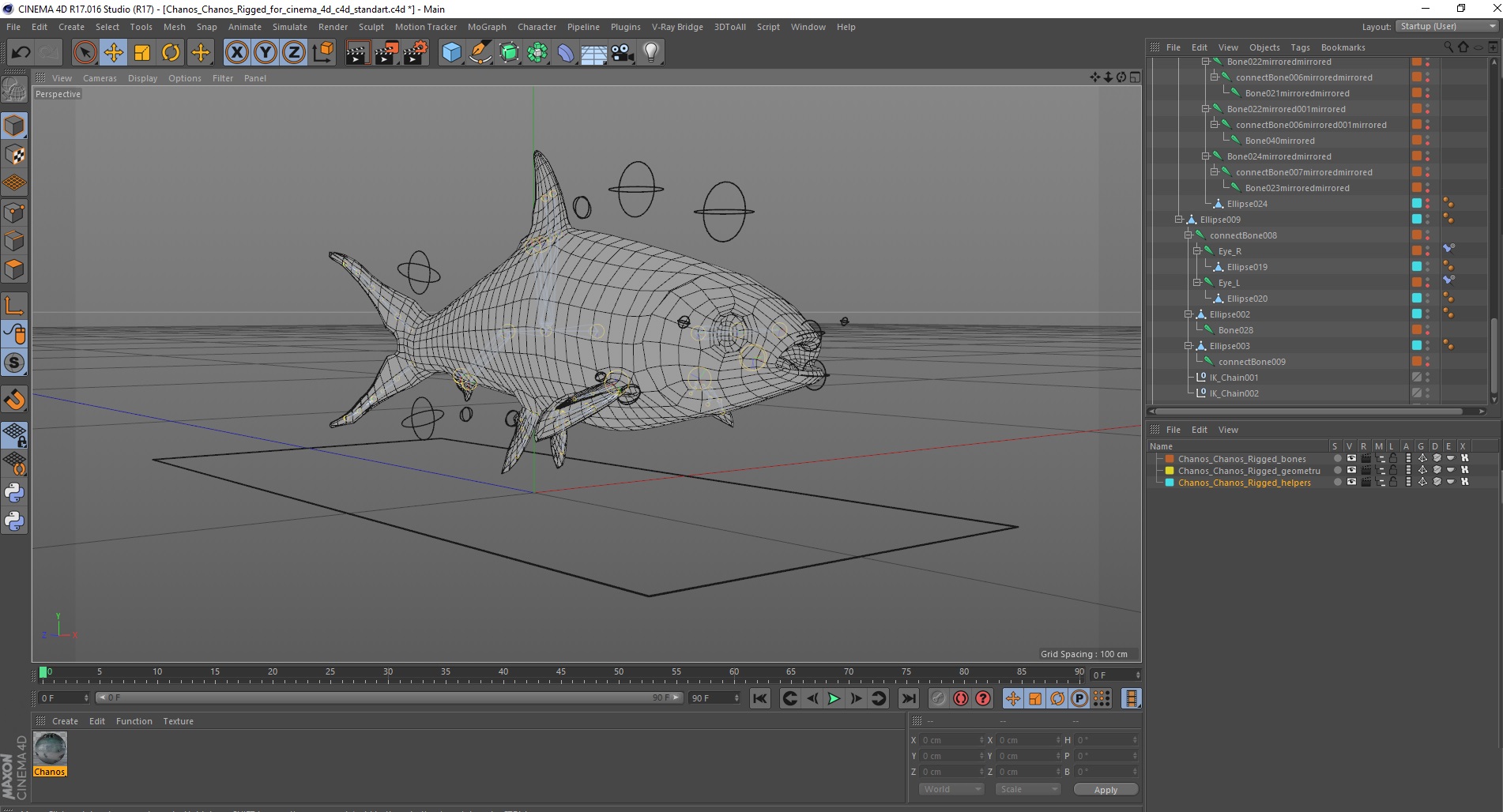Toggle visibility of Chanos_Chanos_Rigged_geometru layer

tap(1351, 471)
